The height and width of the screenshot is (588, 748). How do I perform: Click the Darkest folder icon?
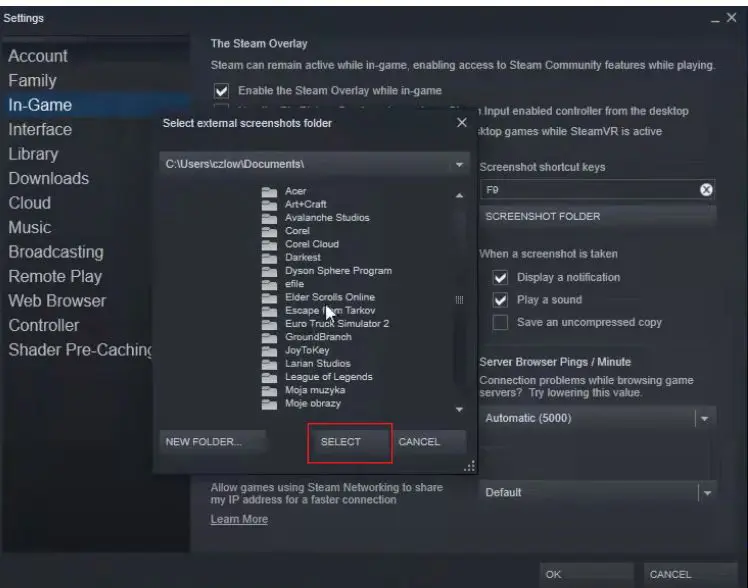click(269, 258)
